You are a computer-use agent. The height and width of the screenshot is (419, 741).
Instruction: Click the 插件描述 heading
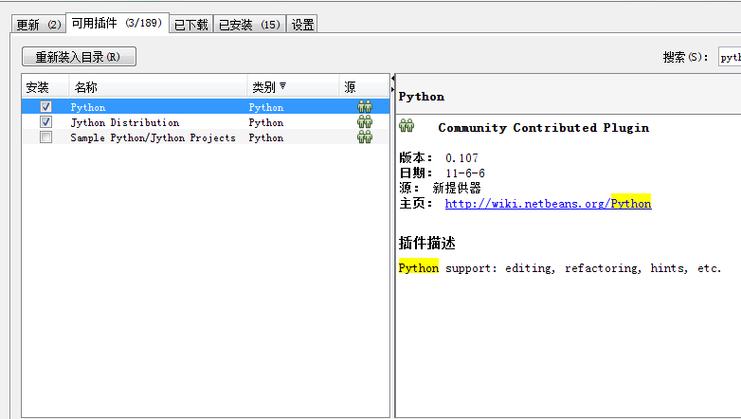(427, 243)
